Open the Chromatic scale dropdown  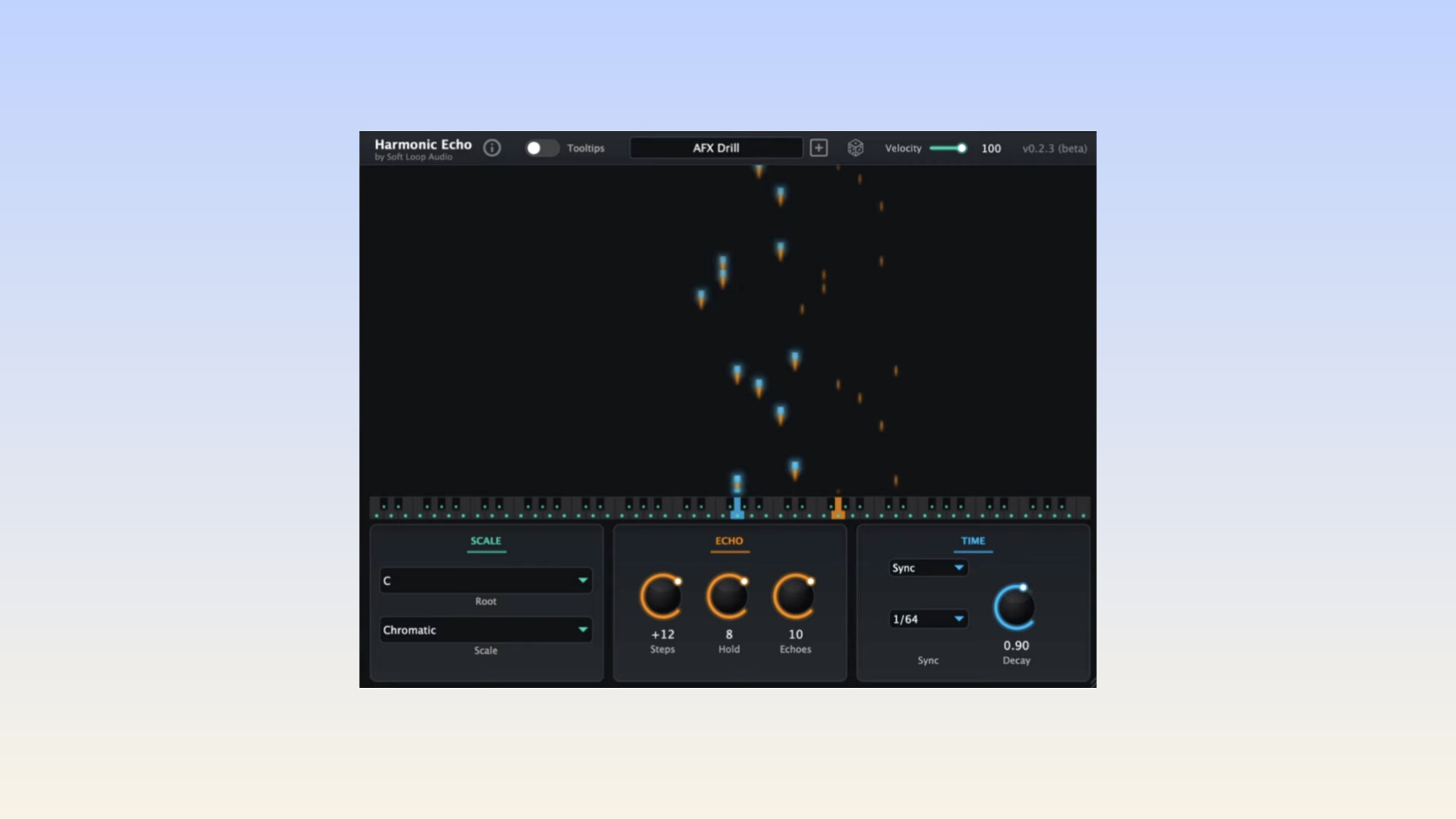point(485,629)
